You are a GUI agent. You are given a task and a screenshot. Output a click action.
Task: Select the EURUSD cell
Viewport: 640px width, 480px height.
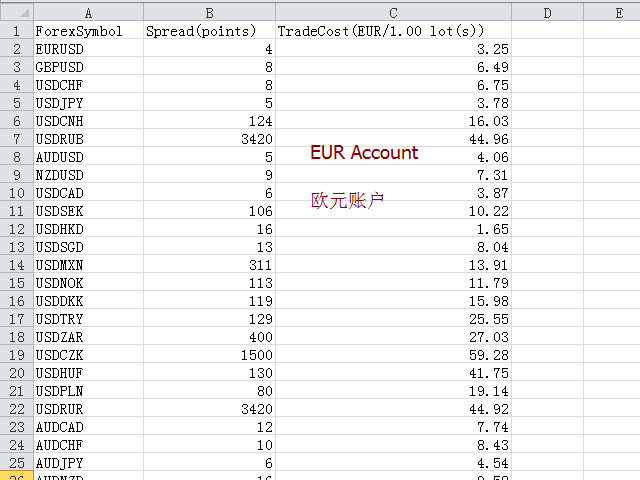coord(89,49)
